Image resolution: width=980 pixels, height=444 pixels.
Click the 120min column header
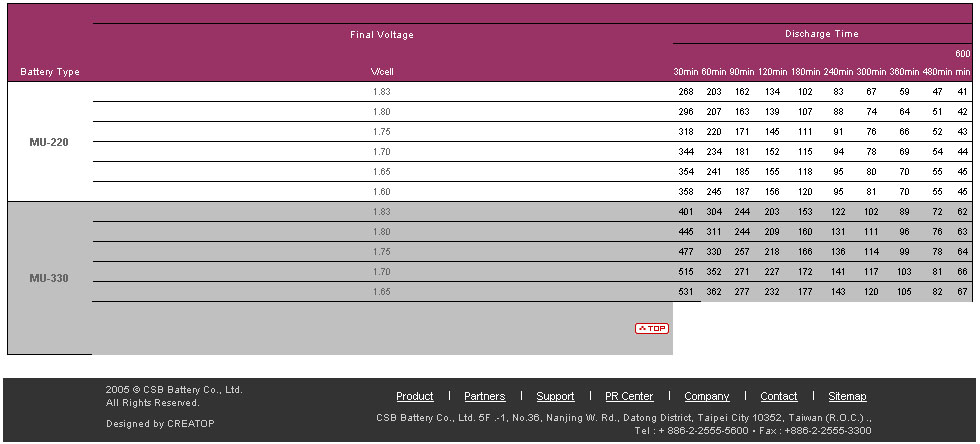point(772,72)
